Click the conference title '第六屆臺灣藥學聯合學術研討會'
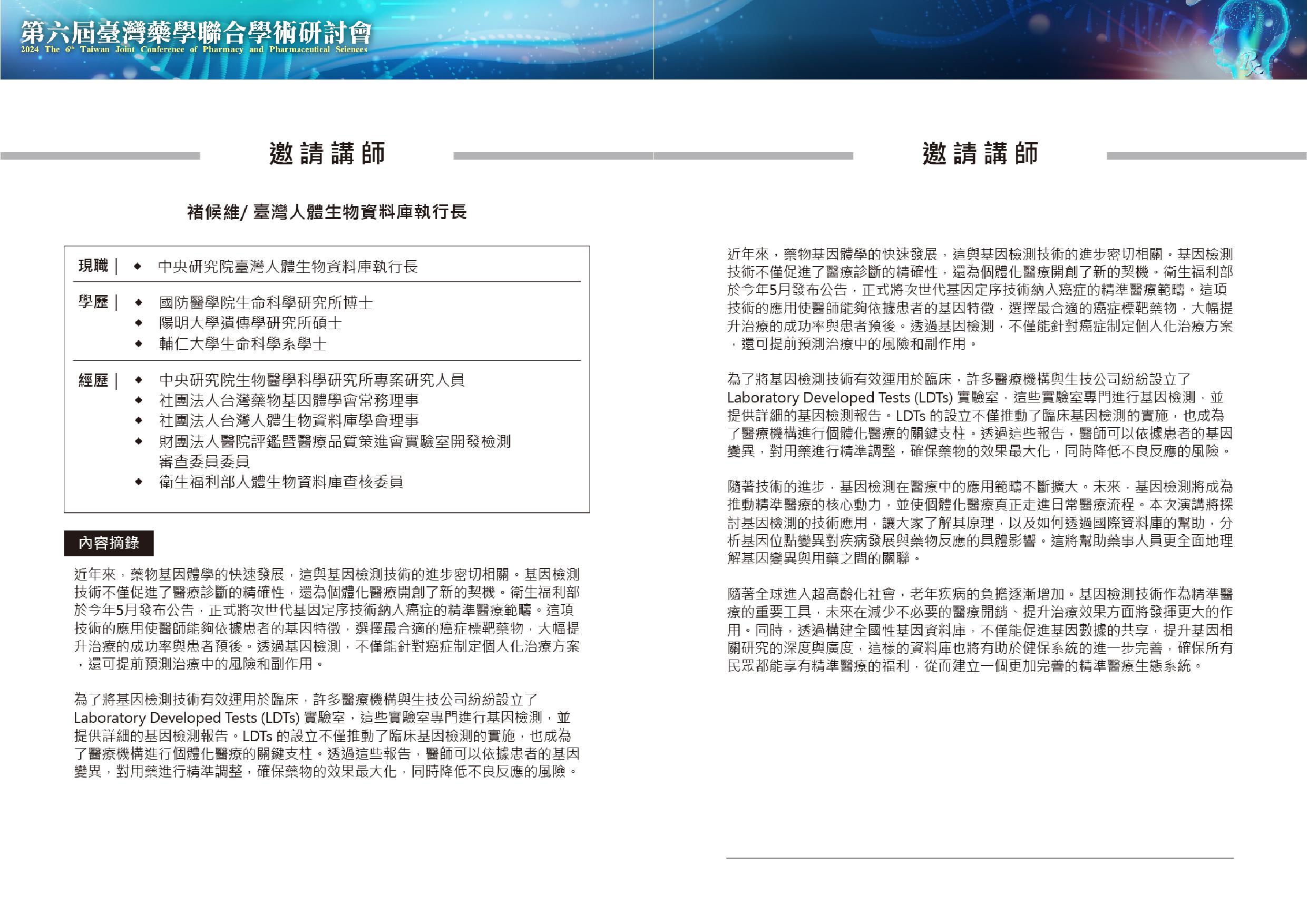 [196, 32]
